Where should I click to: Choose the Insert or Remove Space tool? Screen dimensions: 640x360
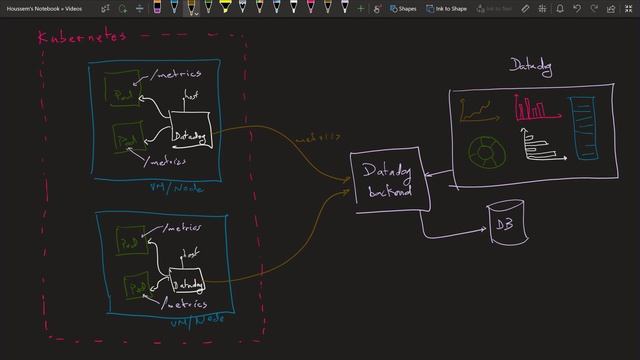(x=140, y=9)
